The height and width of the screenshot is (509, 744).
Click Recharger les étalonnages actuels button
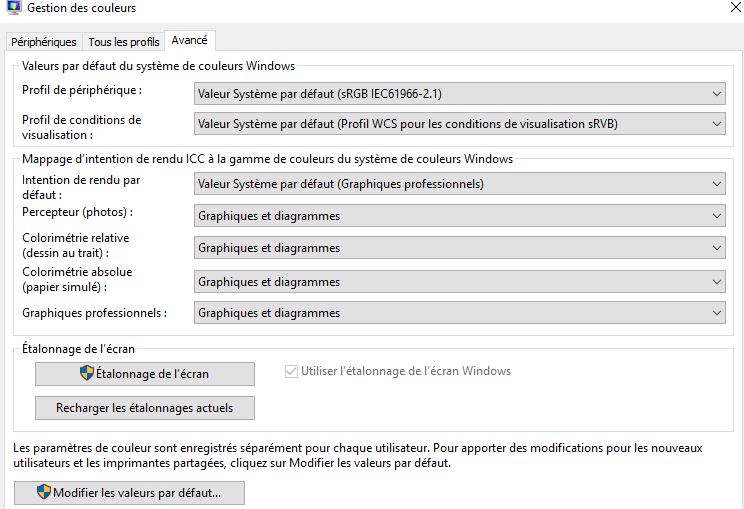click(144, 408)
